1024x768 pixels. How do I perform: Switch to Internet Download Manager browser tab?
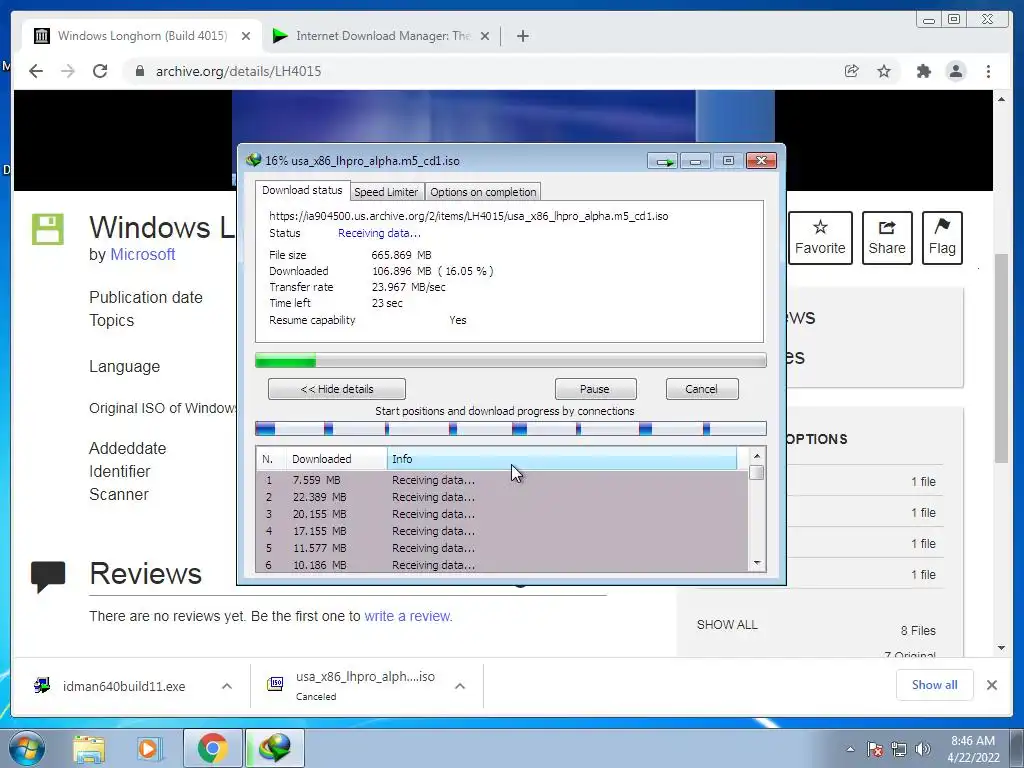click(x=383, y=36)
